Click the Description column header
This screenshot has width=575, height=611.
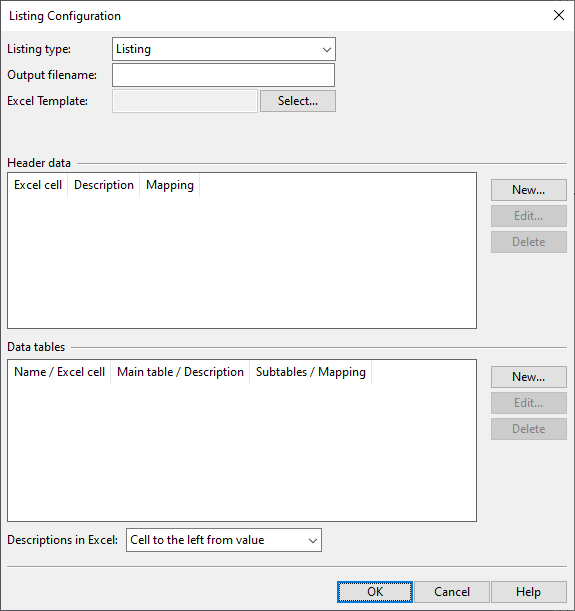click(104, 185)
